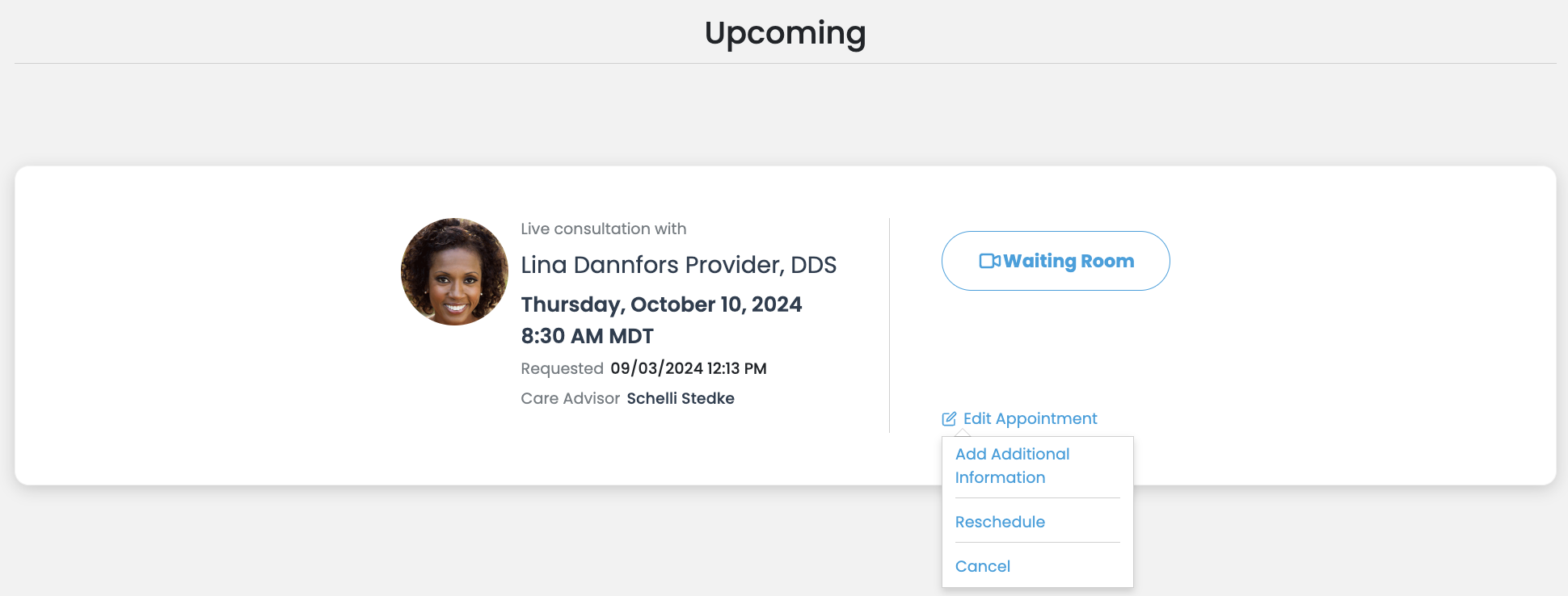Select Reschedule from the appointment menu

coord(1000,522)
